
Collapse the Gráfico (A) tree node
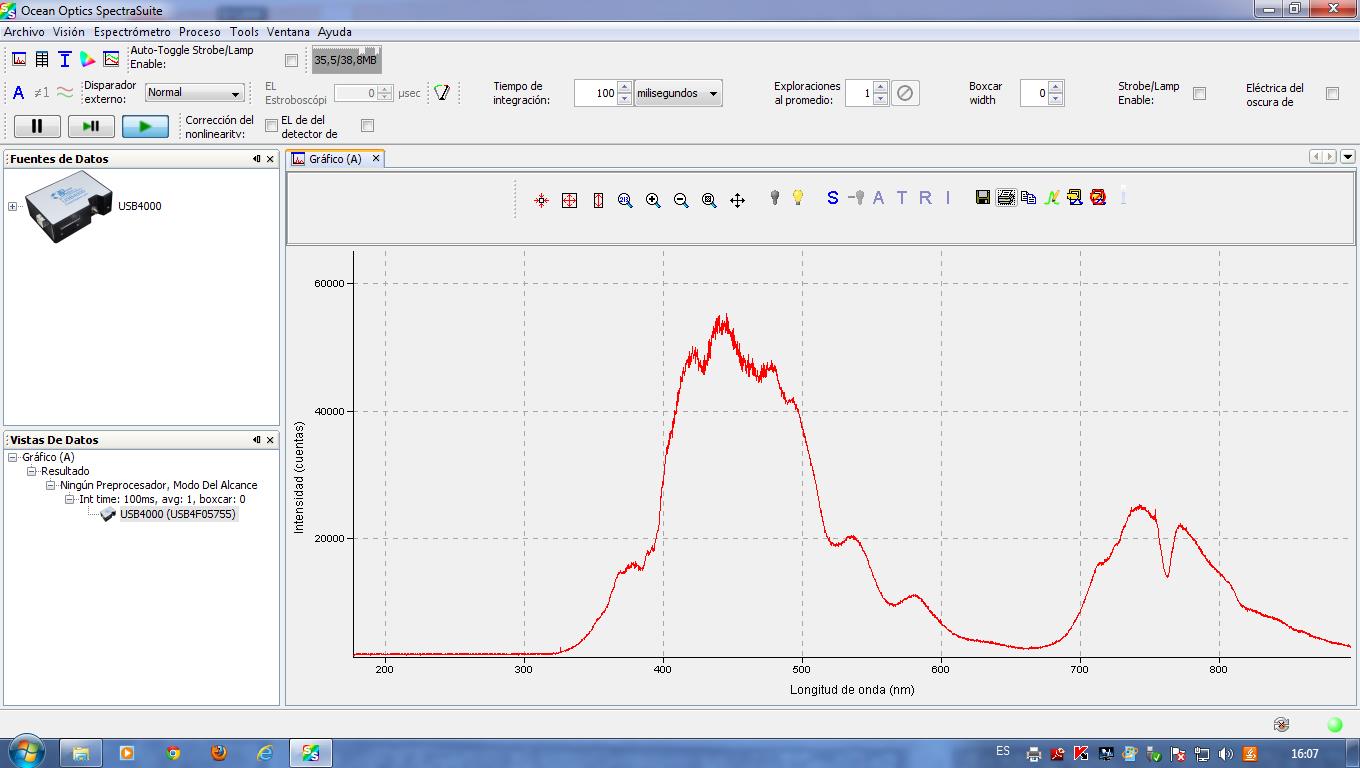[x=13, y=457]
